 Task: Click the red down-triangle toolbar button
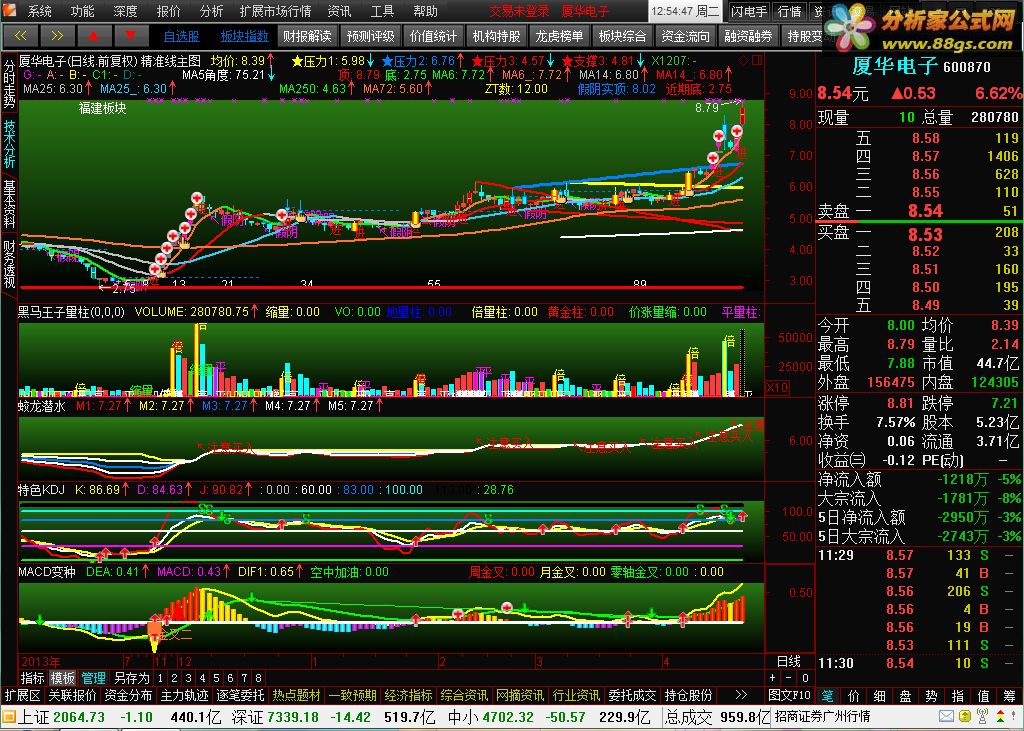point(131,35)
